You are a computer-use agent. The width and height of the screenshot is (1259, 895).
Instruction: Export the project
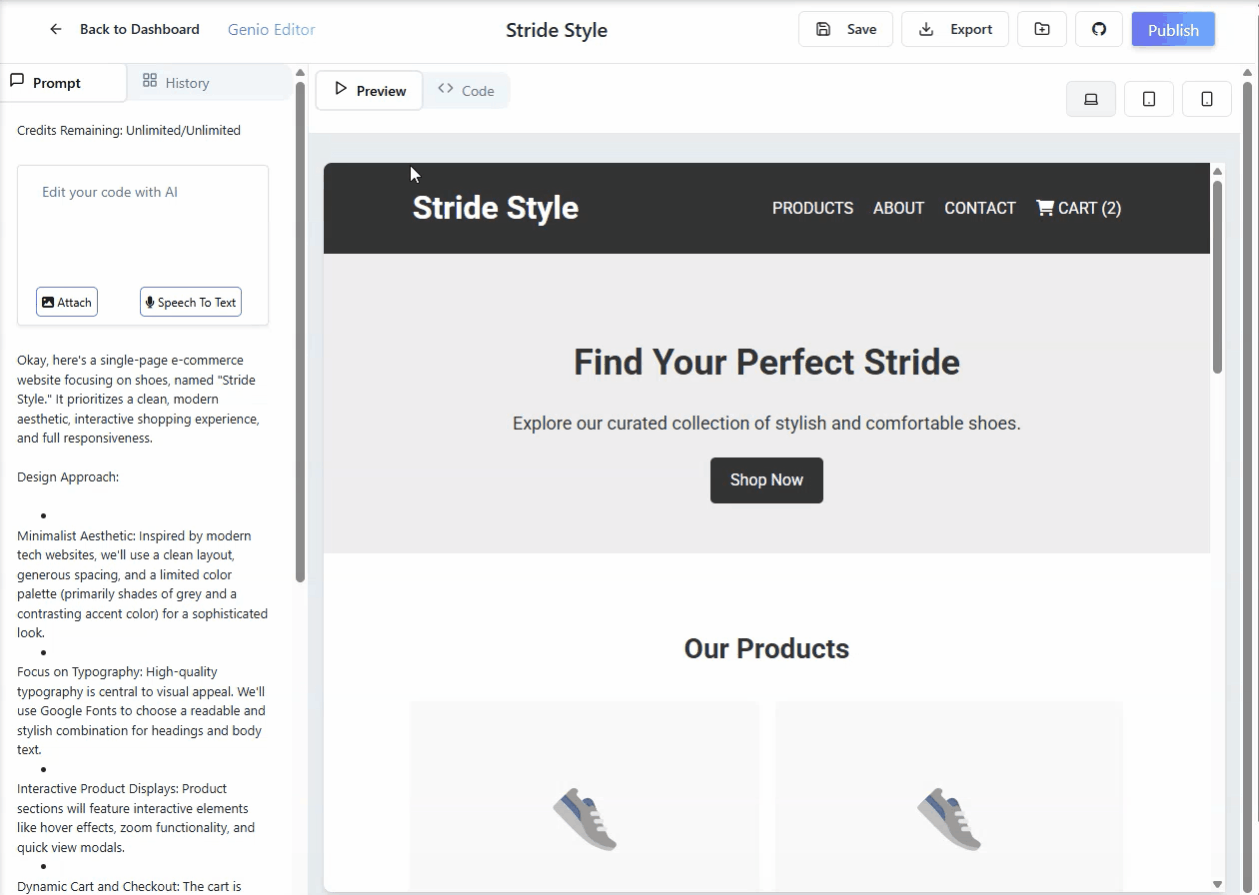pos(954,29)
